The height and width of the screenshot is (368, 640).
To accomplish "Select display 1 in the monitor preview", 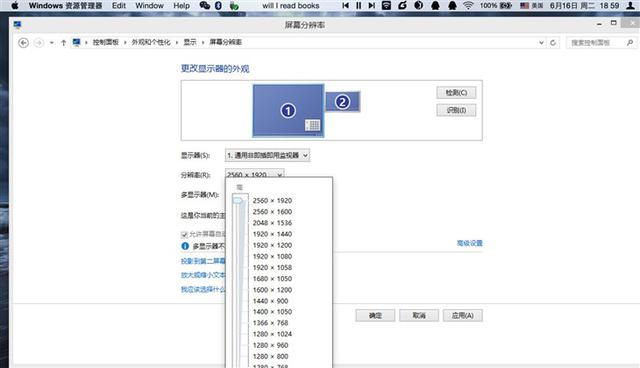I will pos(288,110).
